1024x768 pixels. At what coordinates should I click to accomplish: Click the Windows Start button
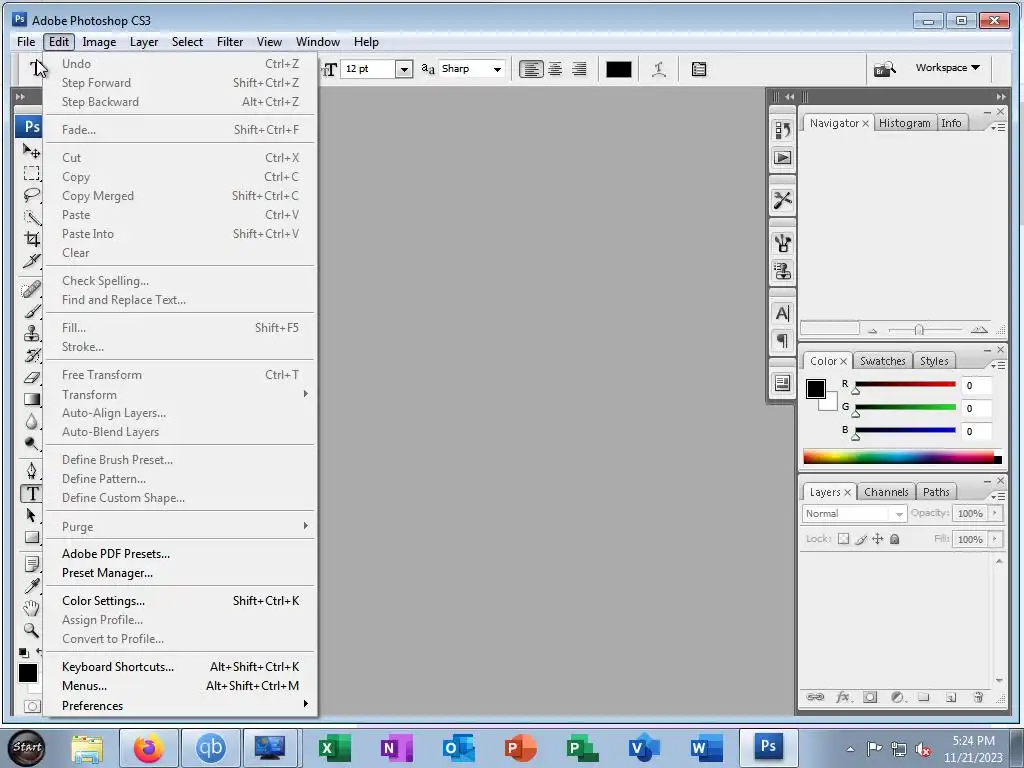(27, 748)
